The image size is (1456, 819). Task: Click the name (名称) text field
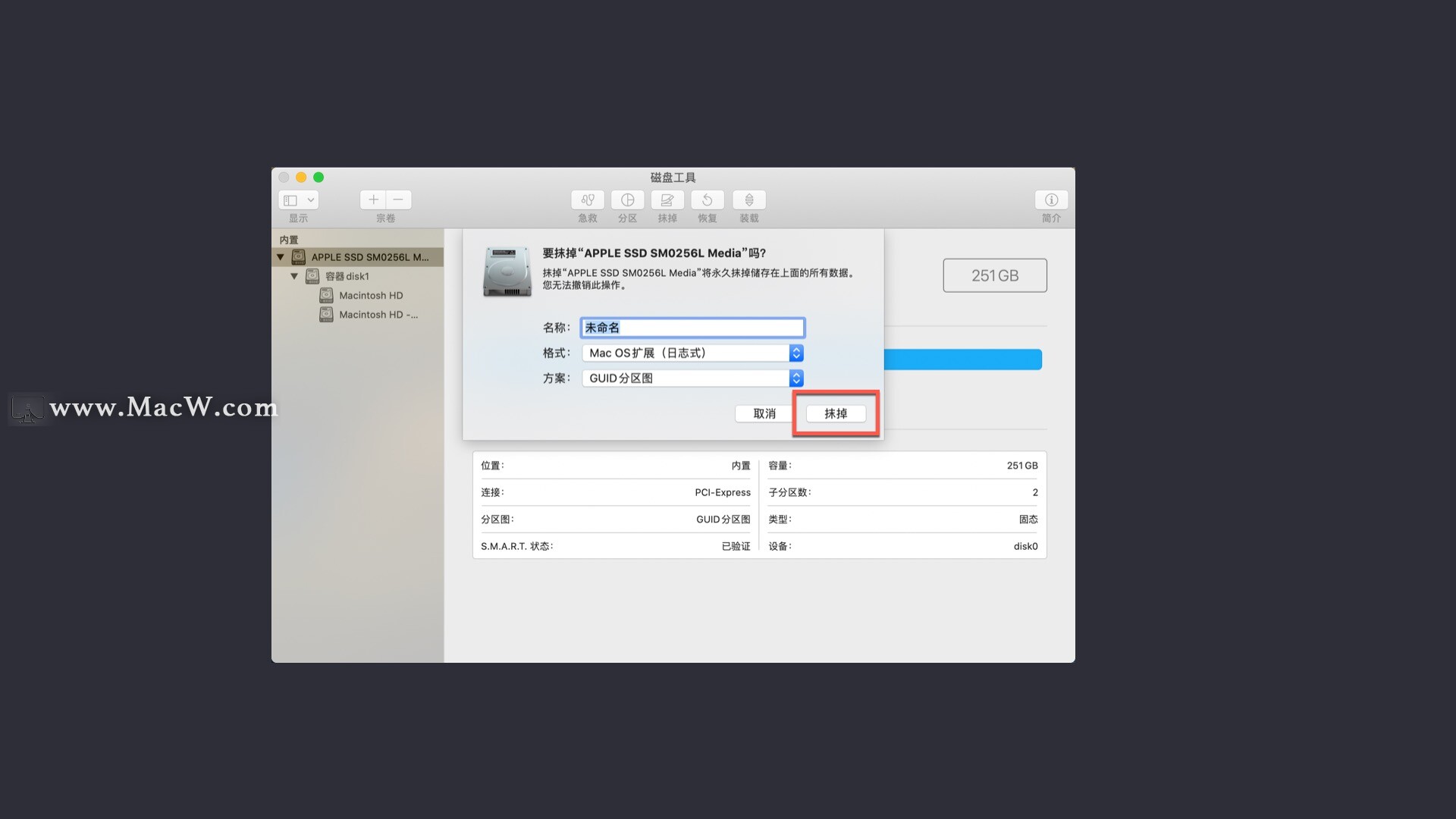tap(692, 328)
